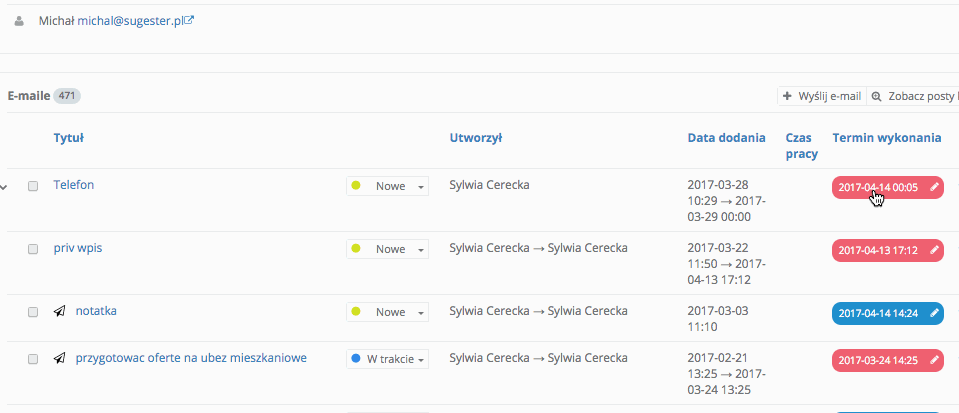Click pencil icon on blue 2017-04-14 14:24 deadline
959x413 pixels.
click(934, 313)
